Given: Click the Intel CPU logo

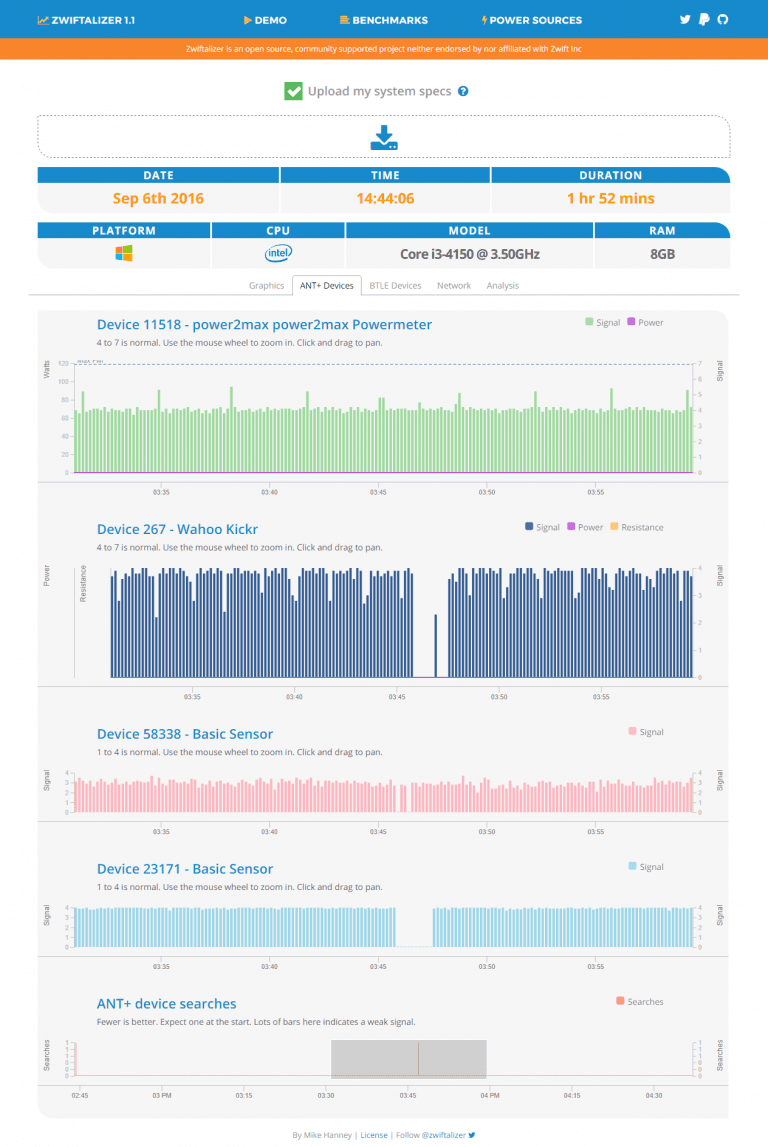Looking at the screenshot, I should [278, 253].
